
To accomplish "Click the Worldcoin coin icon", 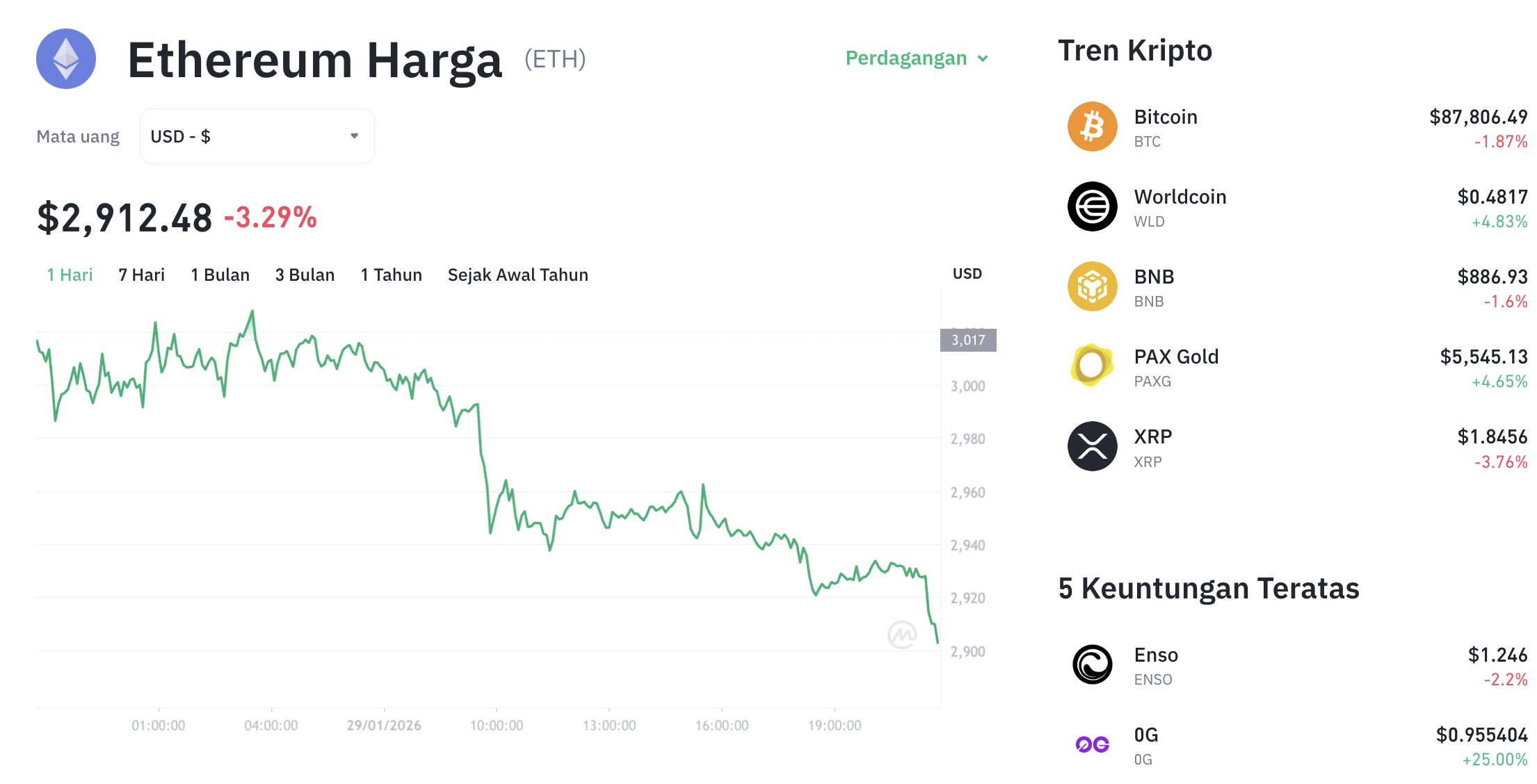I will (x=1091, y=206).
